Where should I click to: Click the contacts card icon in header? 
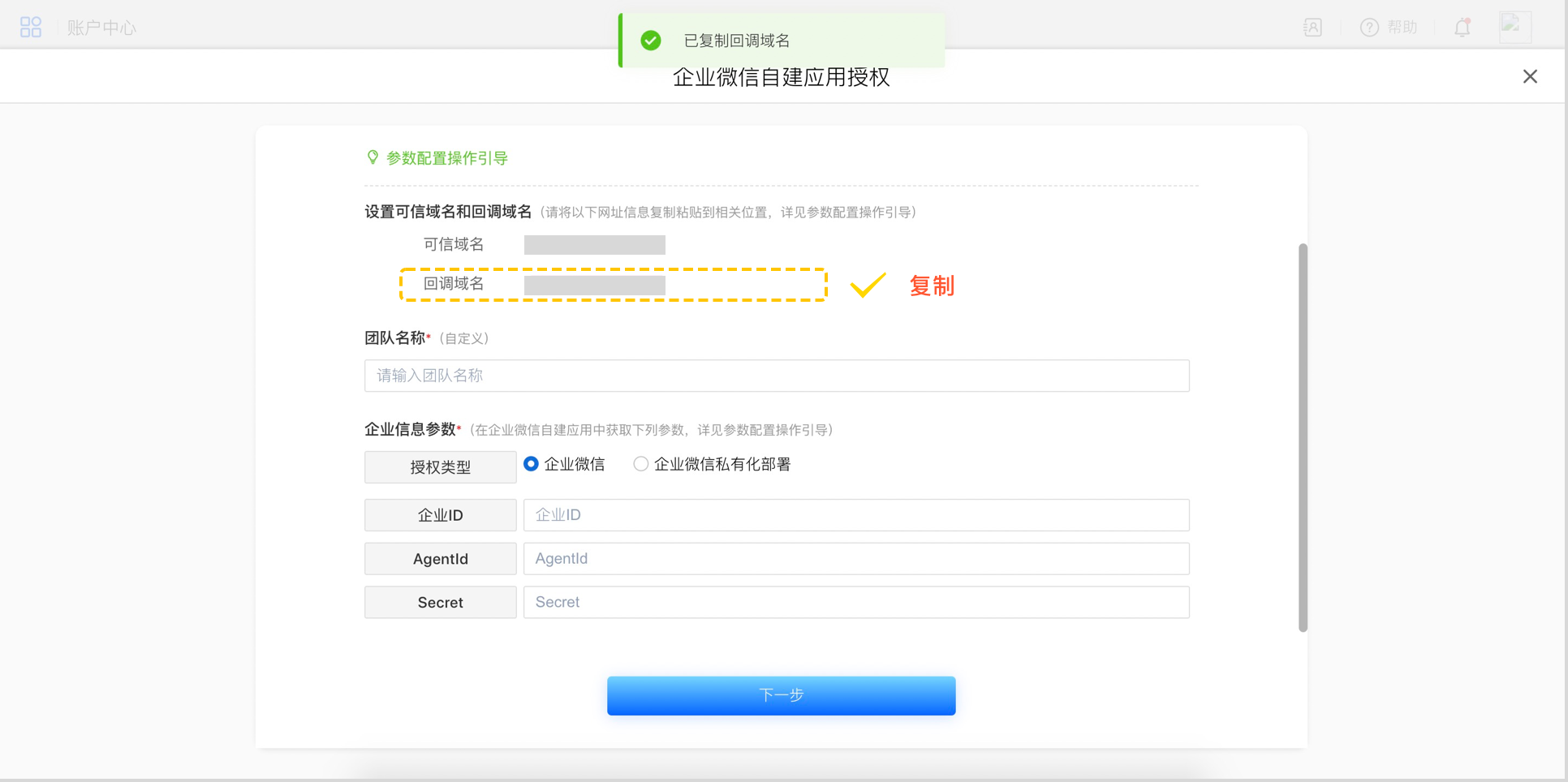tap(1312, 28)
